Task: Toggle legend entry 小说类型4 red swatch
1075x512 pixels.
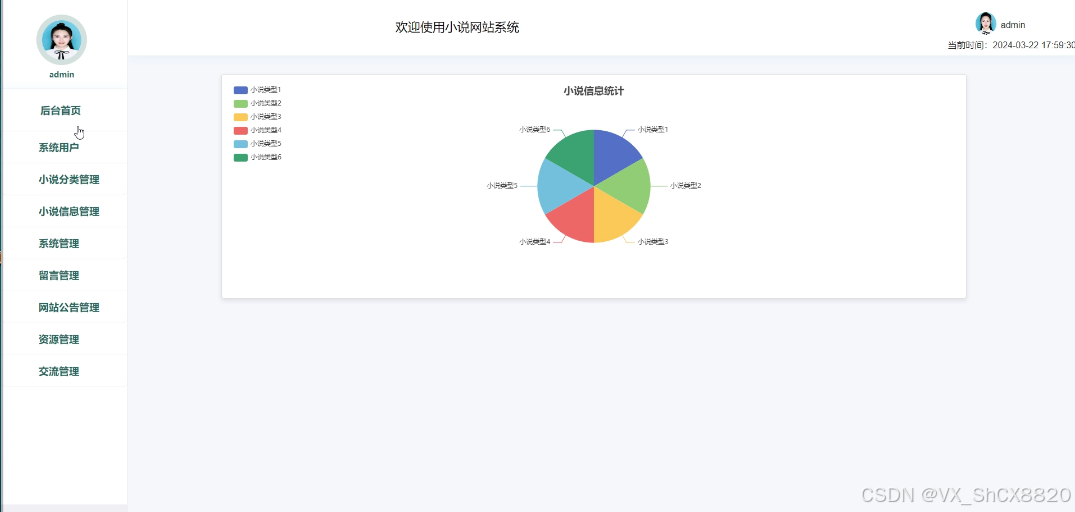Action: [241, 130]
